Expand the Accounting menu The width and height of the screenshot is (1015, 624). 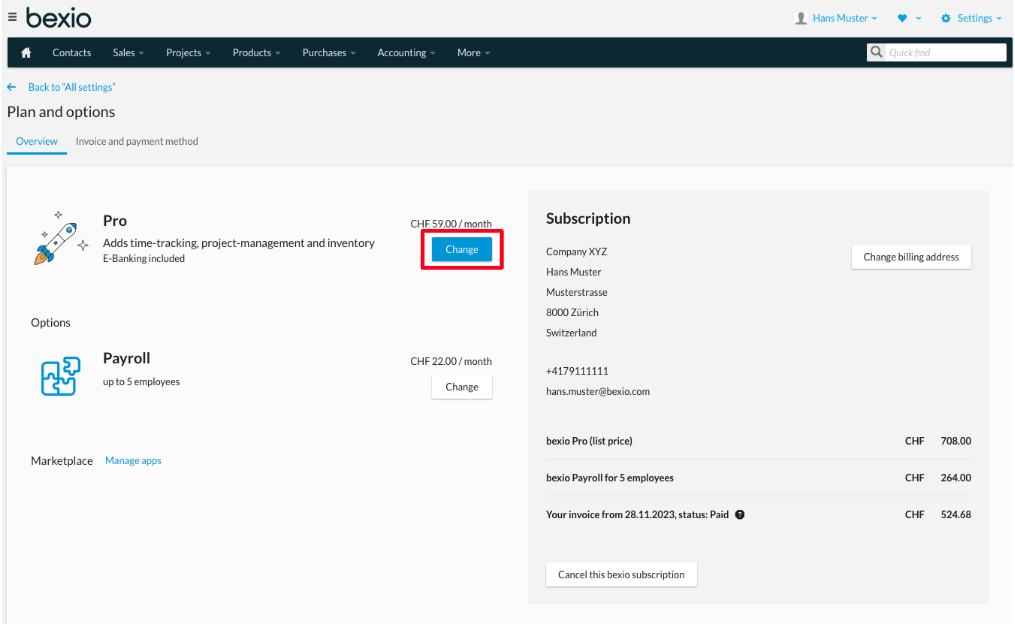tap(405, 52)
